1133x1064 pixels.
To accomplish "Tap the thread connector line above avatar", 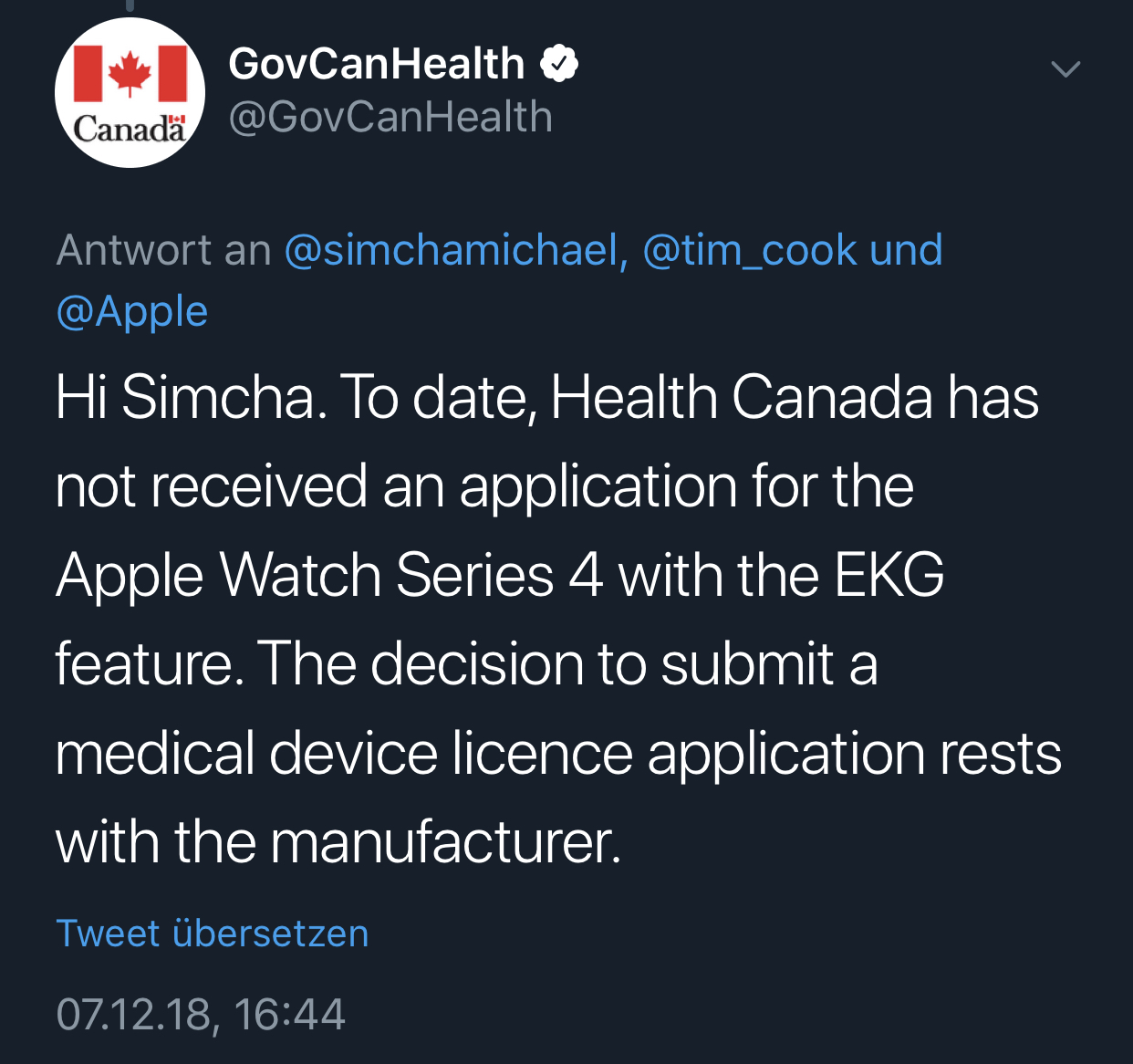I will [130, 5].
